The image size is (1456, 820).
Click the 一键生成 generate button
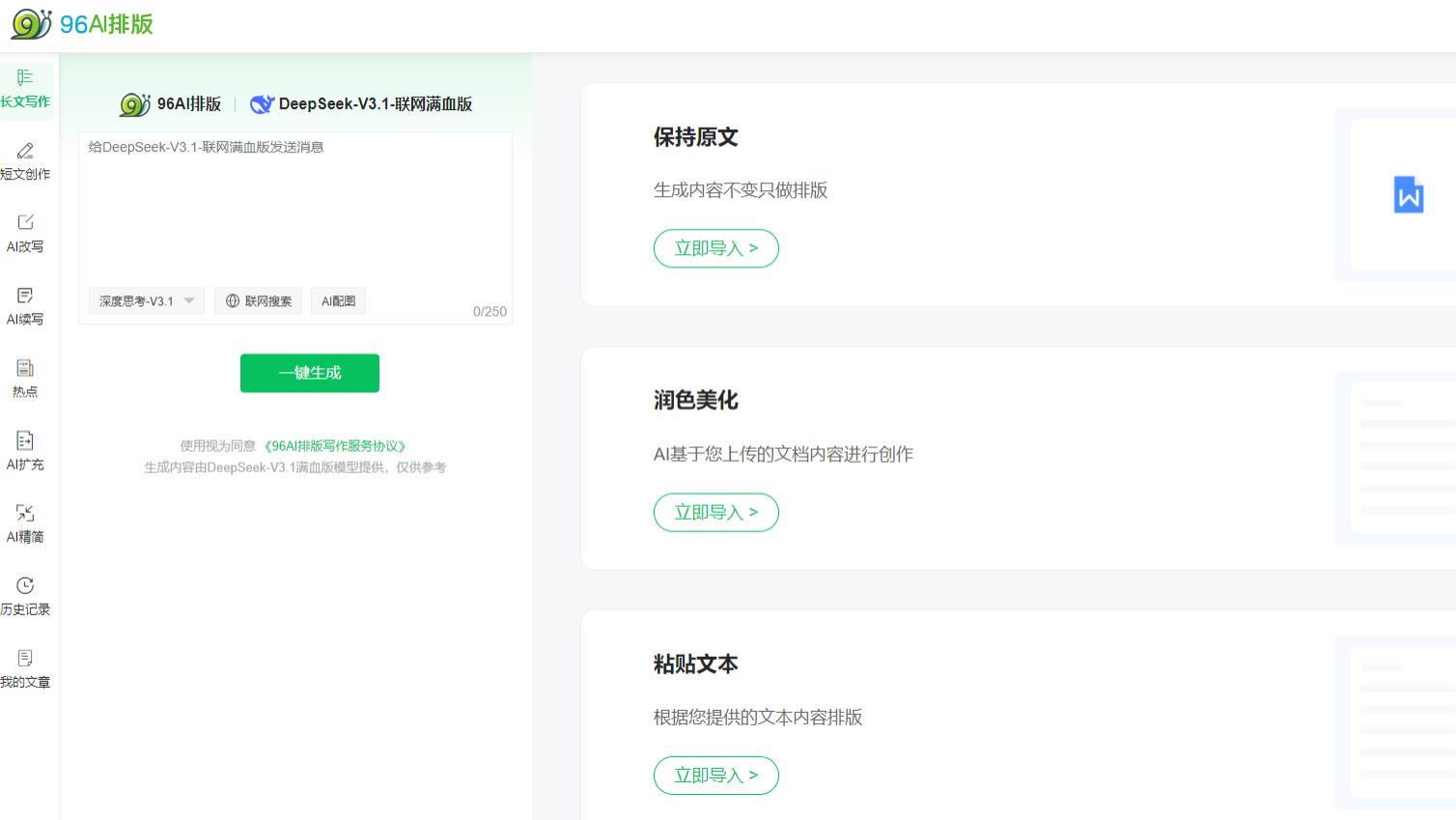(x=309, y=373)
